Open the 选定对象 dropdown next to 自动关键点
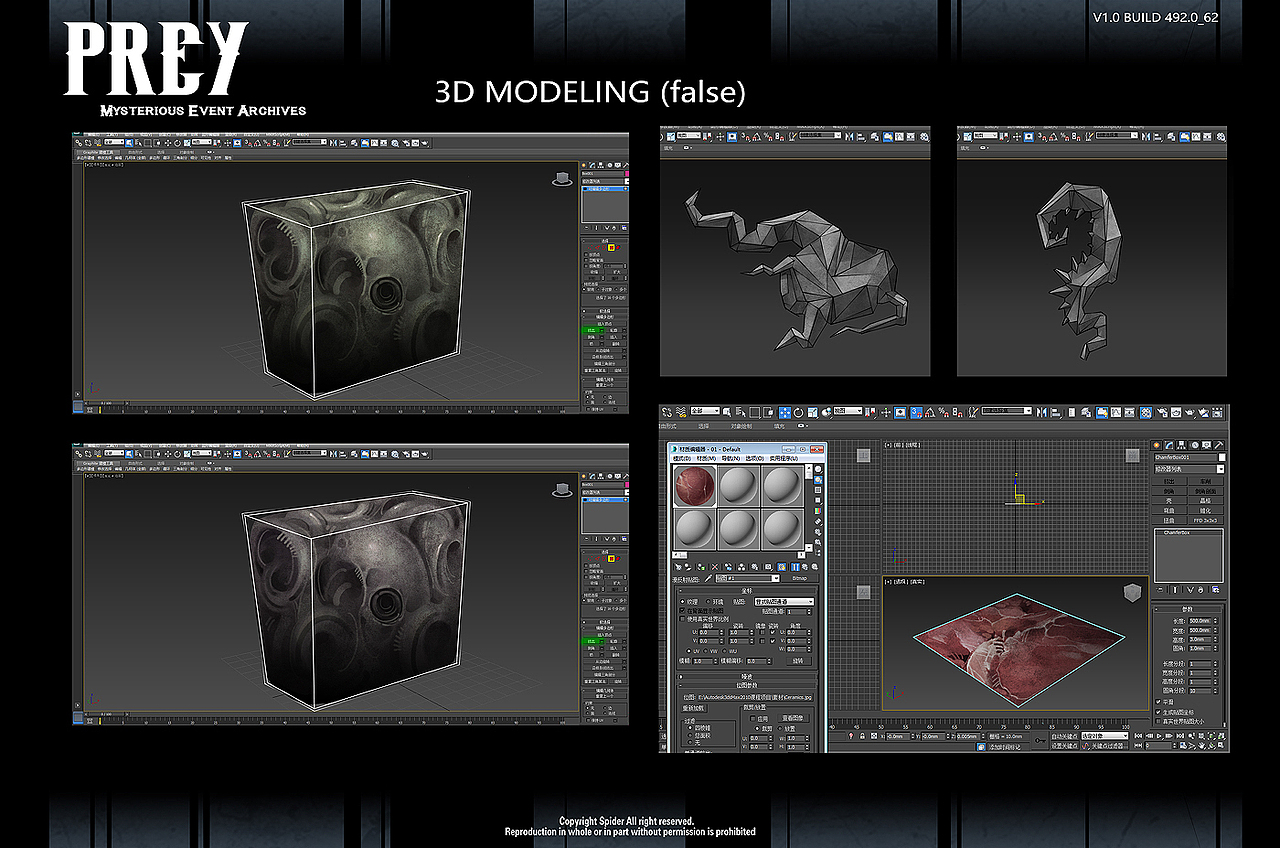 1104,736
